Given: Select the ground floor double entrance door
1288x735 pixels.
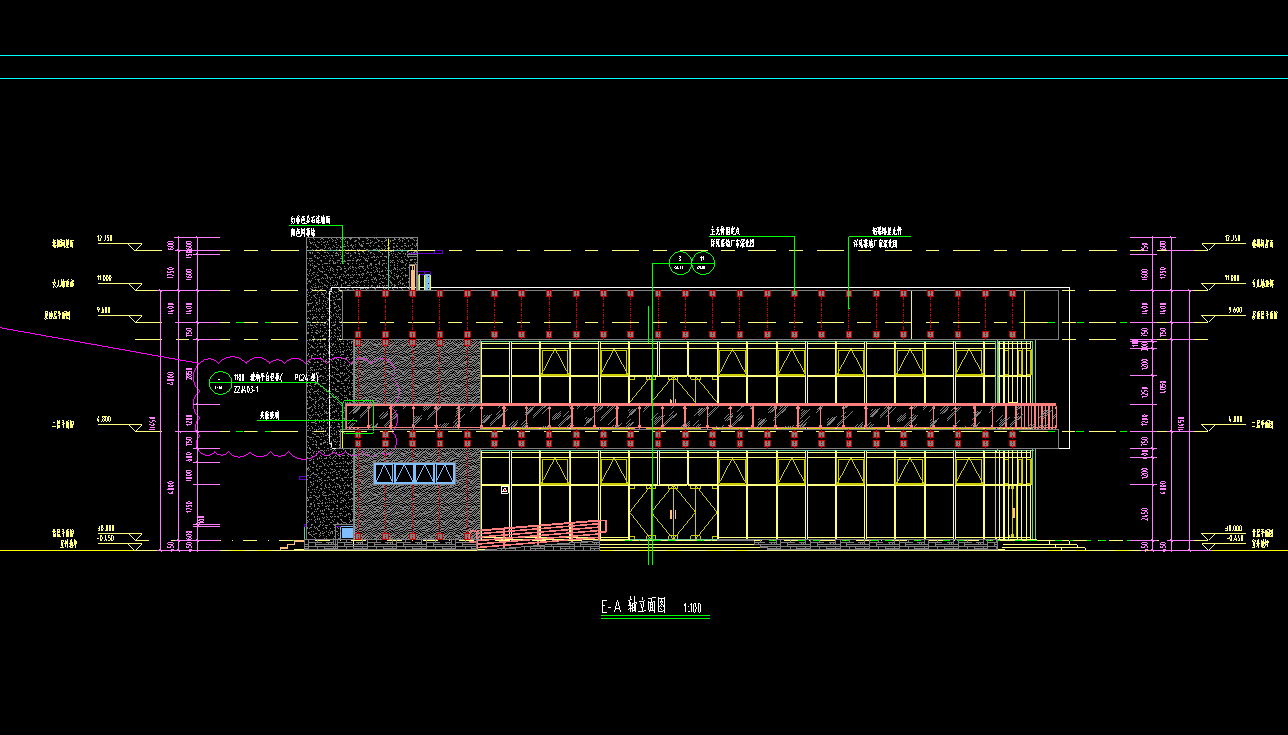Looking at the screenshot, I should tap(673, 512).
